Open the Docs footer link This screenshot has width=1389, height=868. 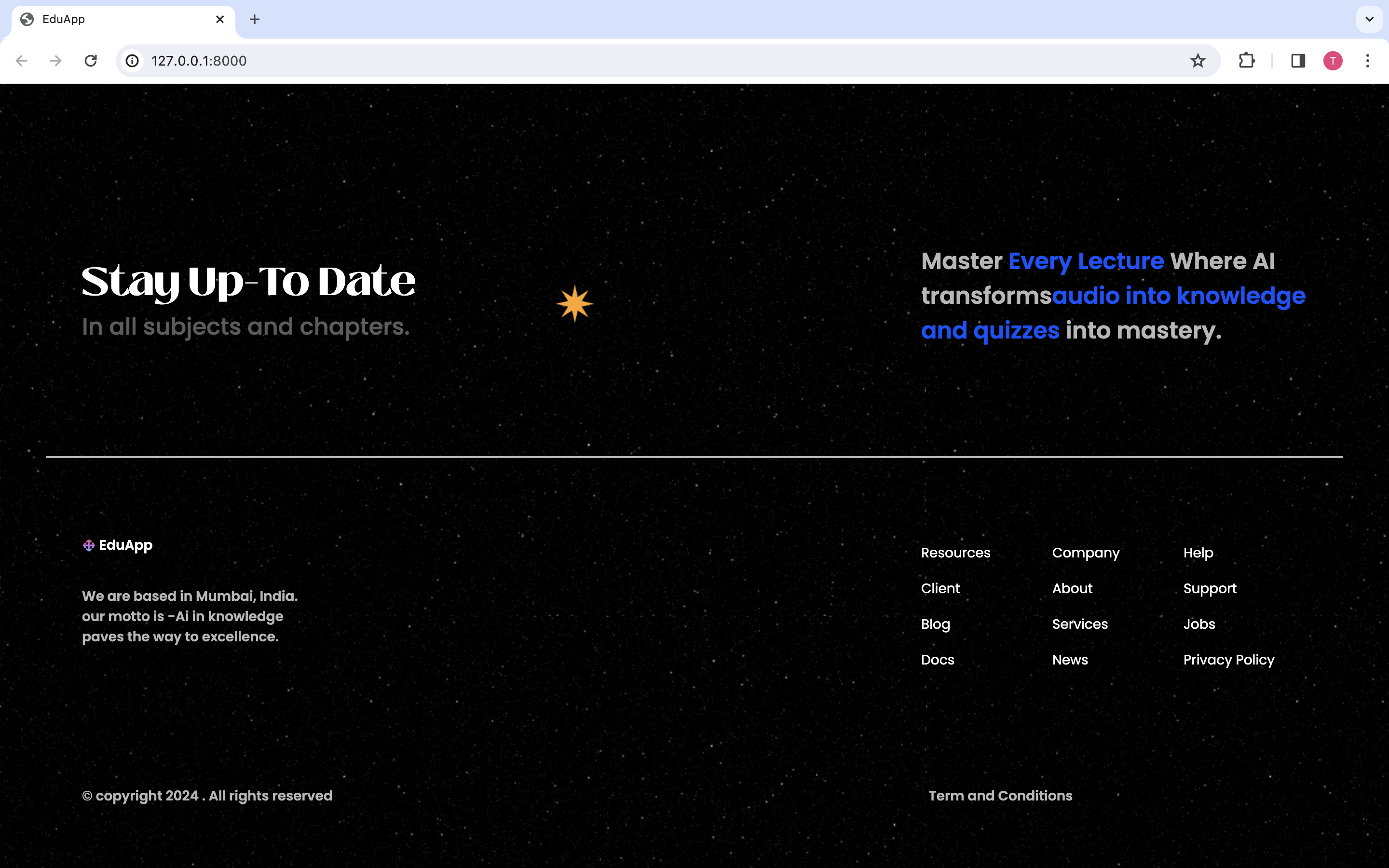pyautogui.click(x=937, y=660)
